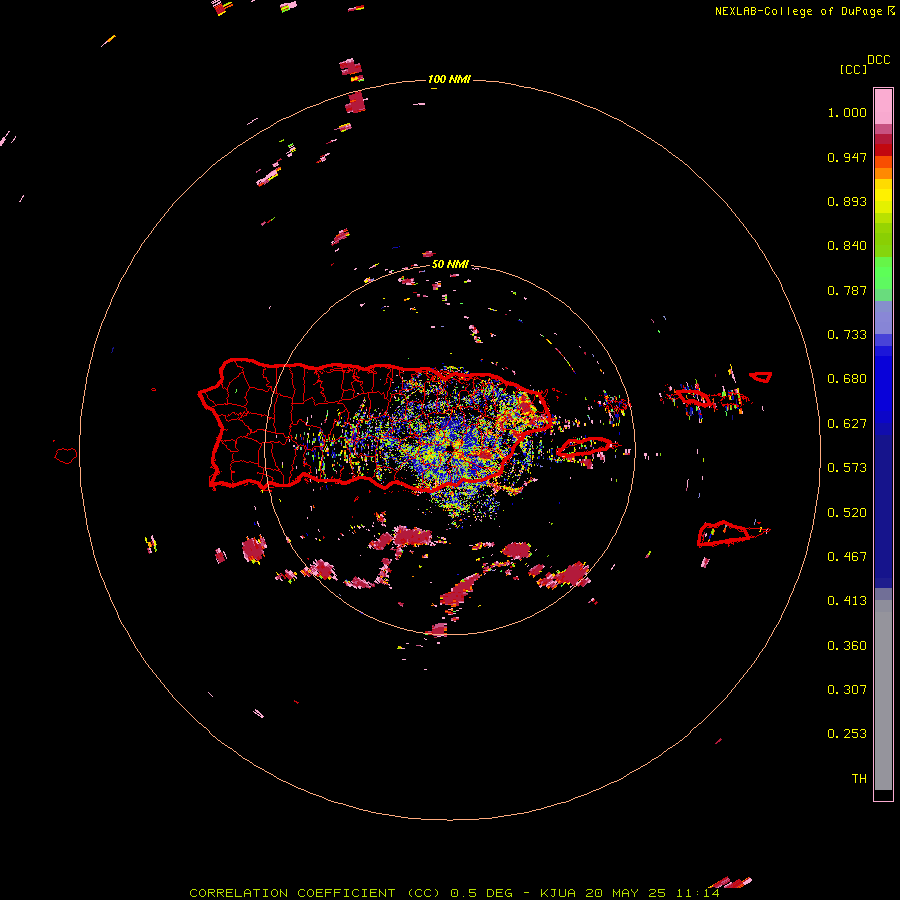Pick the light pink color at the top of the colorbar
The width and height of the screenshot is (900, 900).
click(x=883, y=106)
